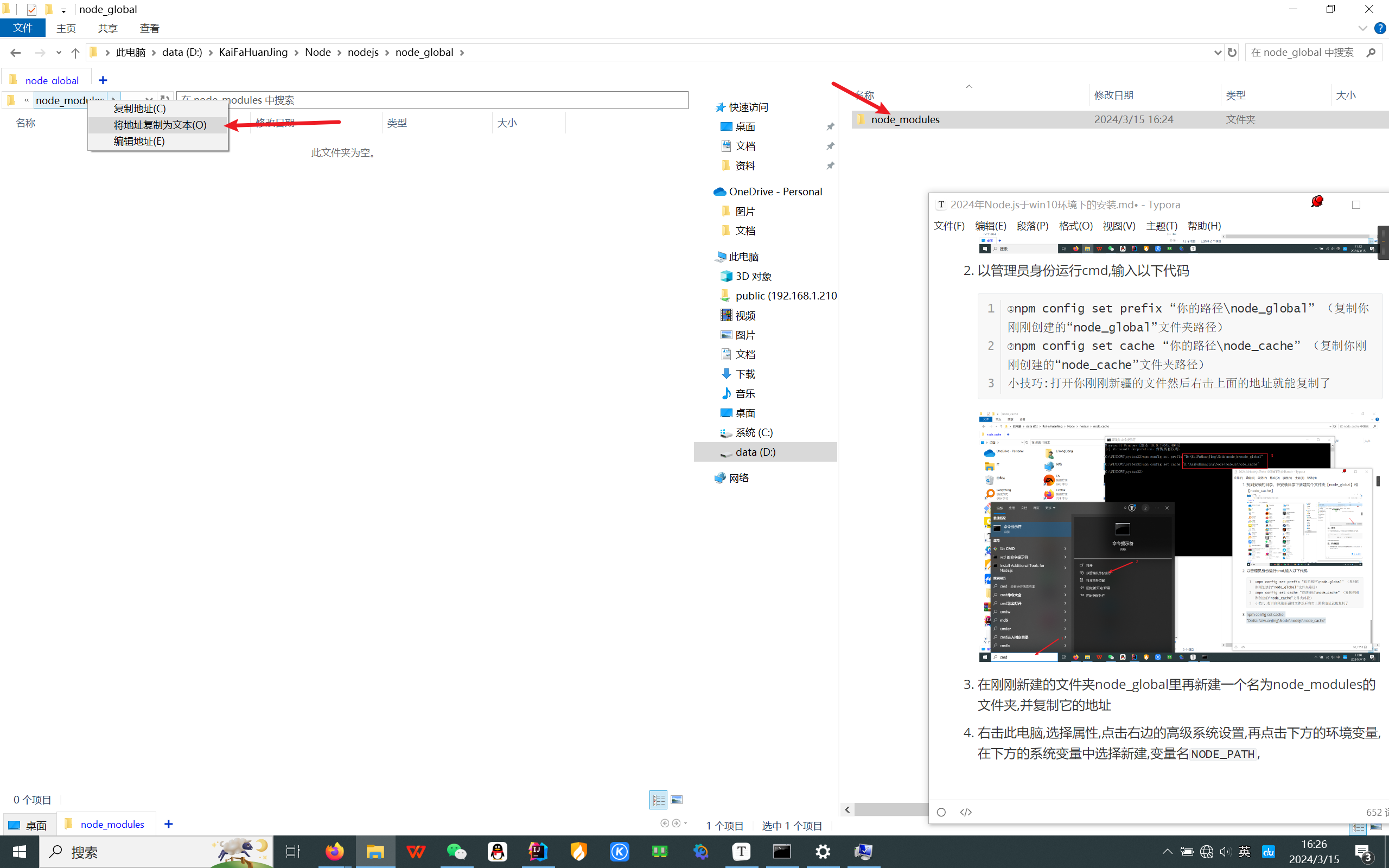Open the Firefox icon in taskbar
The image size is (1389, 868).
click(x=335, y=851)
